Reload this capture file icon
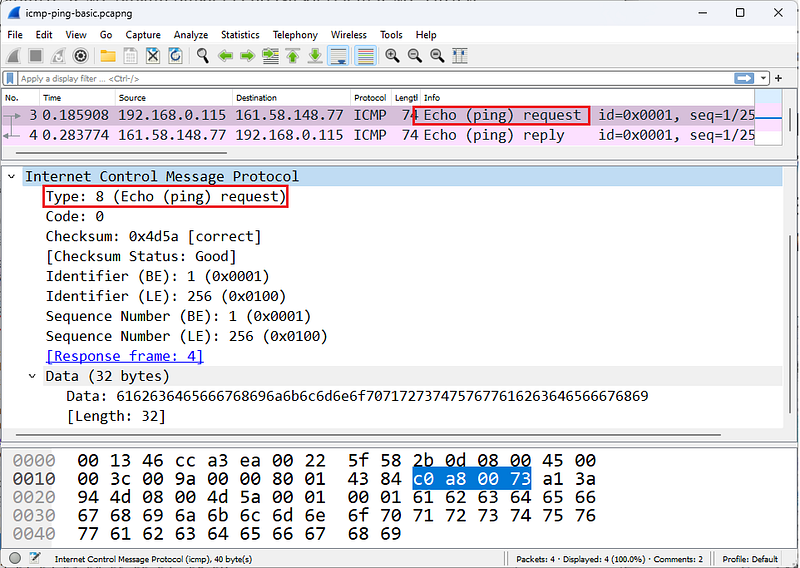 click(x=175, y=56)
